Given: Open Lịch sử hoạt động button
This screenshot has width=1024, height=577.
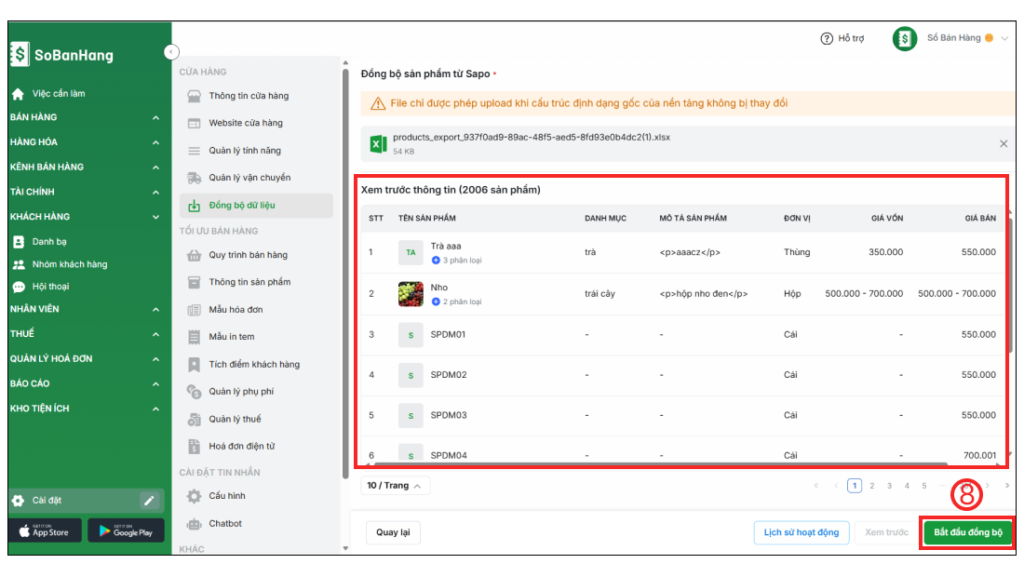Looking at the screenshot, I should (x=801, y=533).
